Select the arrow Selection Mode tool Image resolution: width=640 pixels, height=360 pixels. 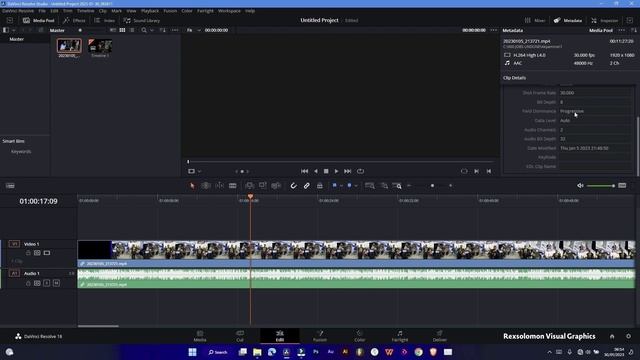click(192, 186)
